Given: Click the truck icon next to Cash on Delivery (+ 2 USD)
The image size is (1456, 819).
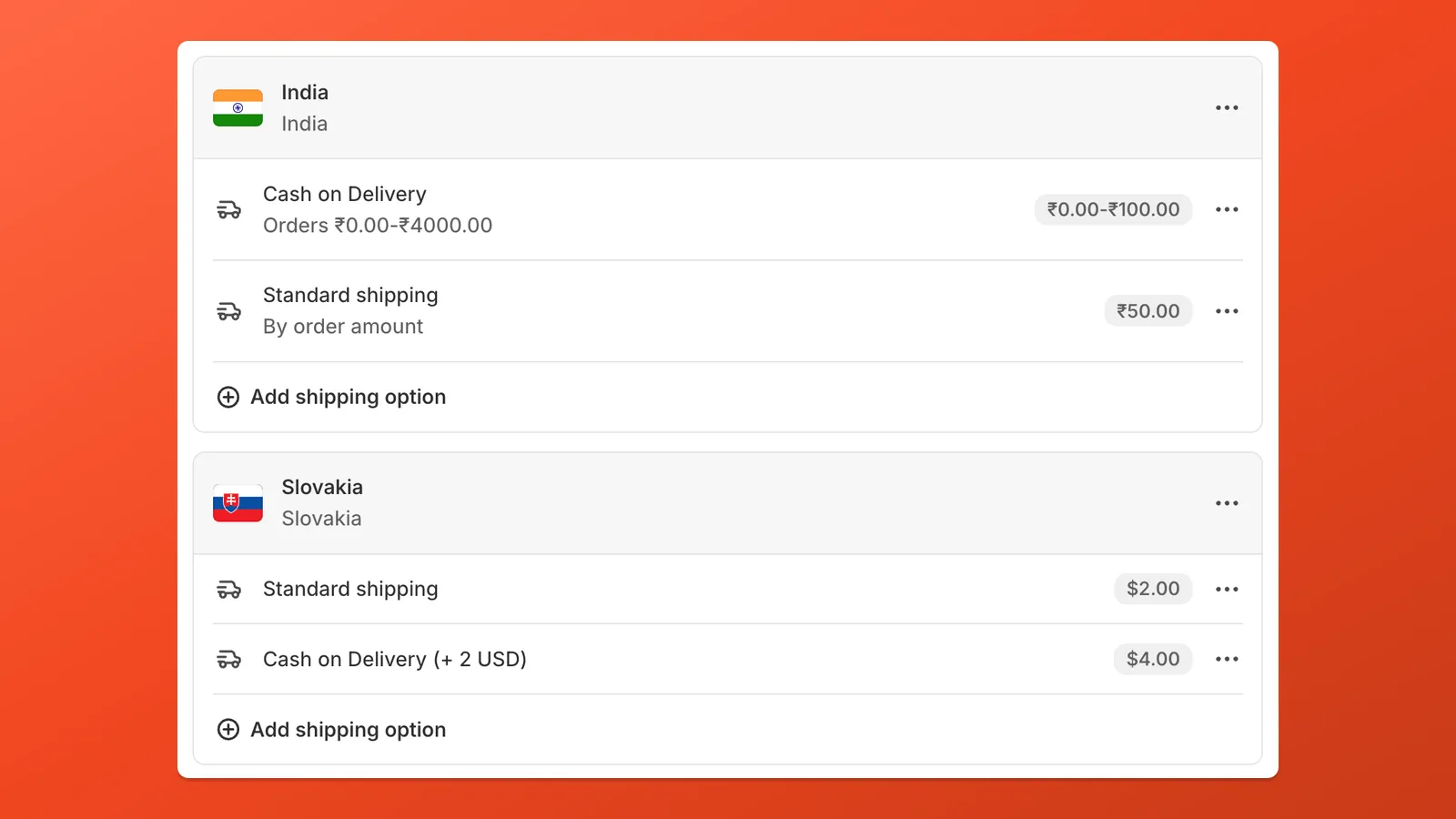Looking at the screenshot, I should (x=229, y=659).
